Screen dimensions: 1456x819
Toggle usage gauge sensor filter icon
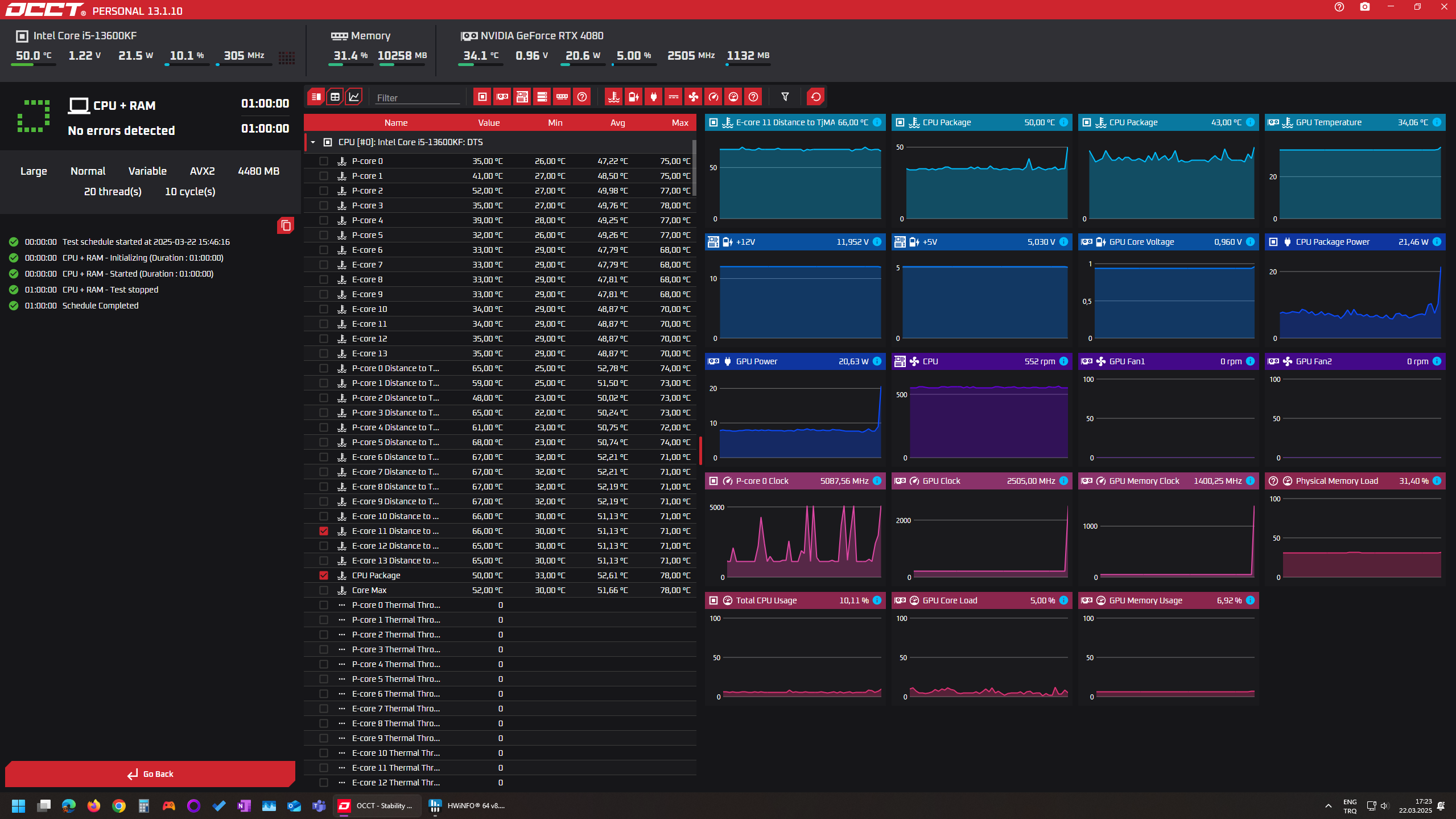click(733, 97)
